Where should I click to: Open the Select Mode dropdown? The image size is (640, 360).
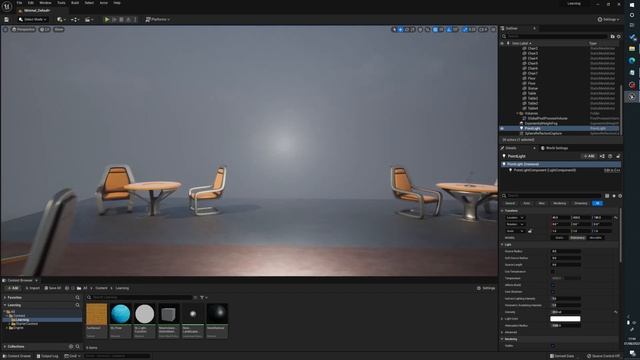pyautogui.click(x=33, y=19)
